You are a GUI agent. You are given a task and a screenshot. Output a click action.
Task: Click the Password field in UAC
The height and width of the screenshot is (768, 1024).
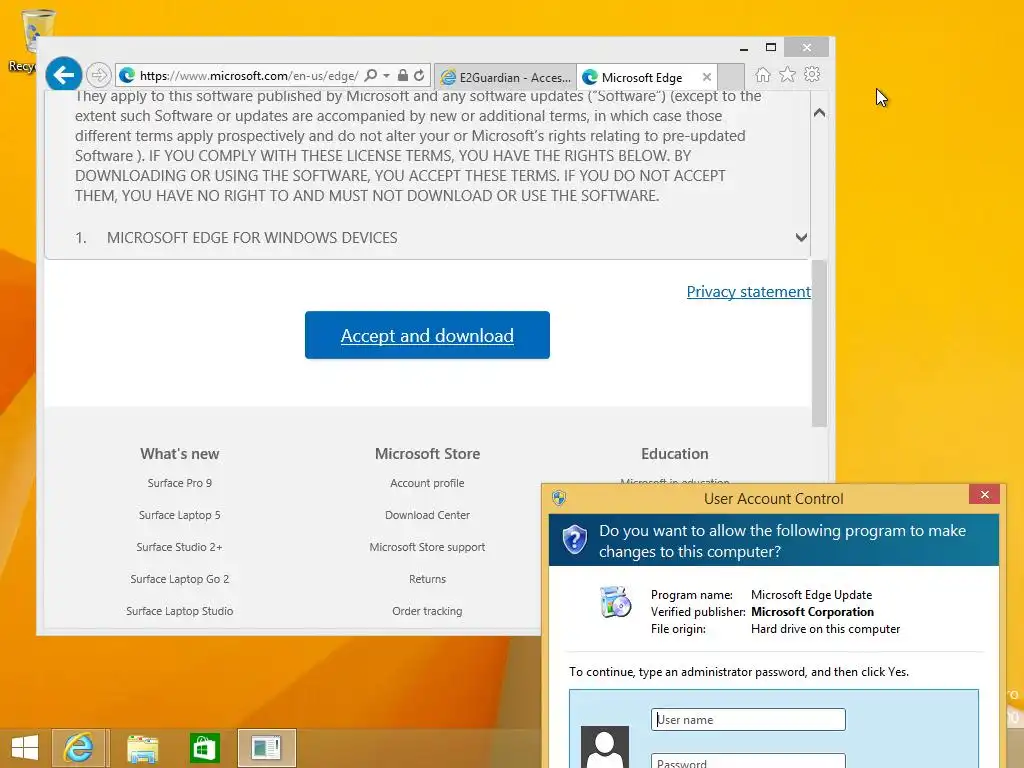pyautogui.click(x=748, y=761)
